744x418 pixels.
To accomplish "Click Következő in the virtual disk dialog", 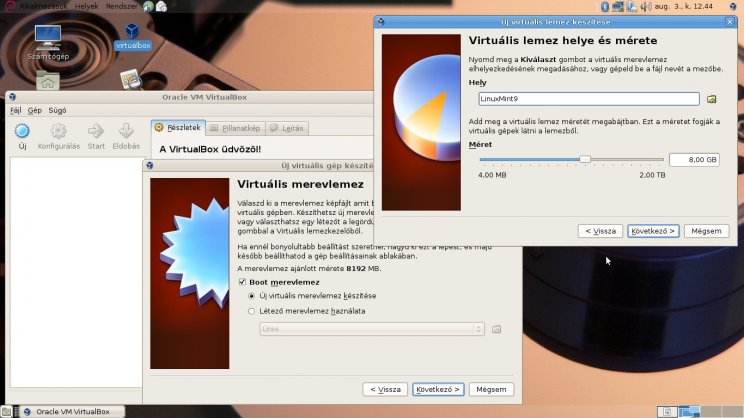I will pos(653,231).
